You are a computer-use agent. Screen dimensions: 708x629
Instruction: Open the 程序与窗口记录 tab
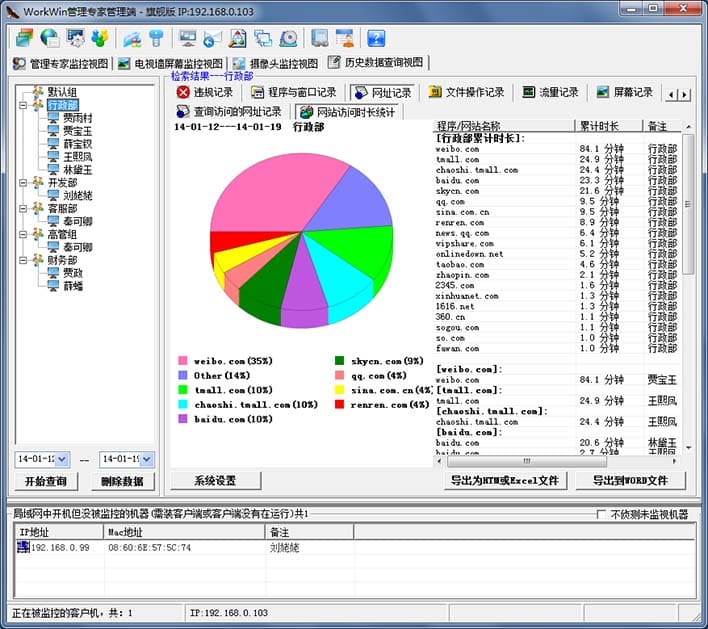(293, 92)
